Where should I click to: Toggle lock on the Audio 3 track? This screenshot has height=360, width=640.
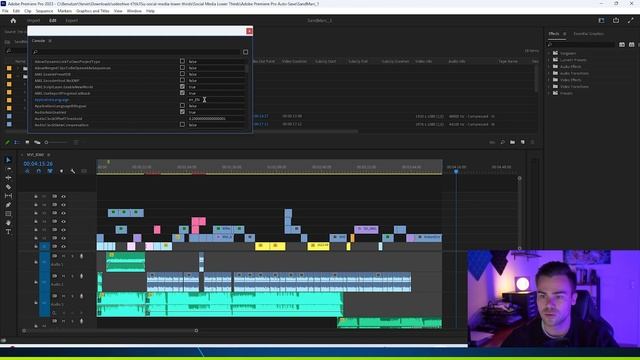36,302
